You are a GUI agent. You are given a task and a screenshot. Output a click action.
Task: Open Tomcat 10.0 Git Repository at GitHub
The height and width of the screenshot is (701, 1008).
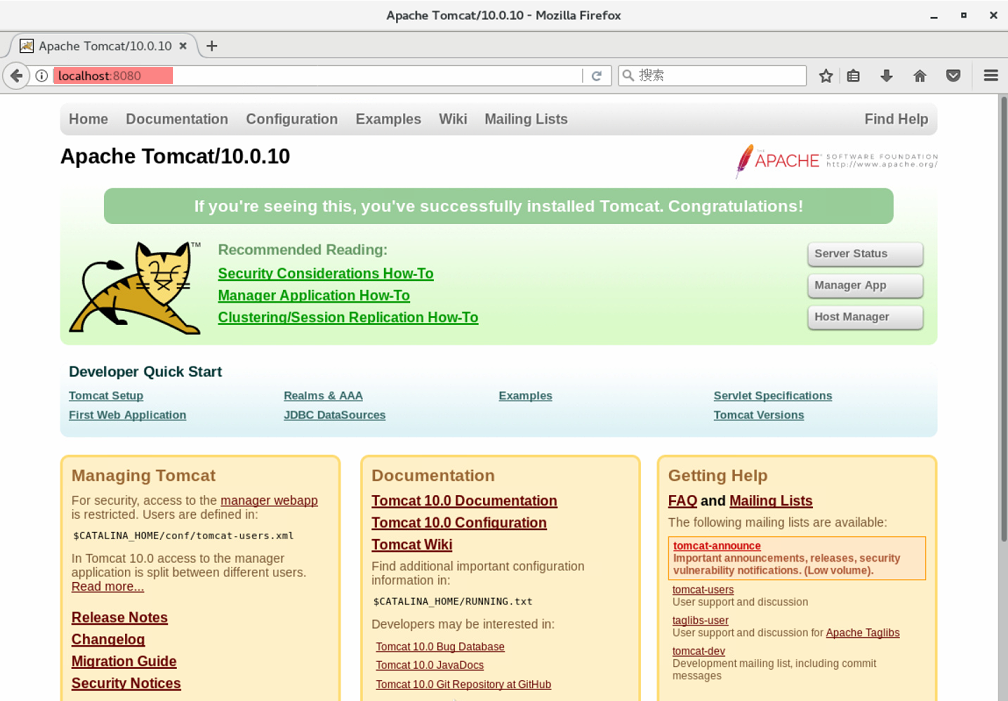tap(464, 684)
